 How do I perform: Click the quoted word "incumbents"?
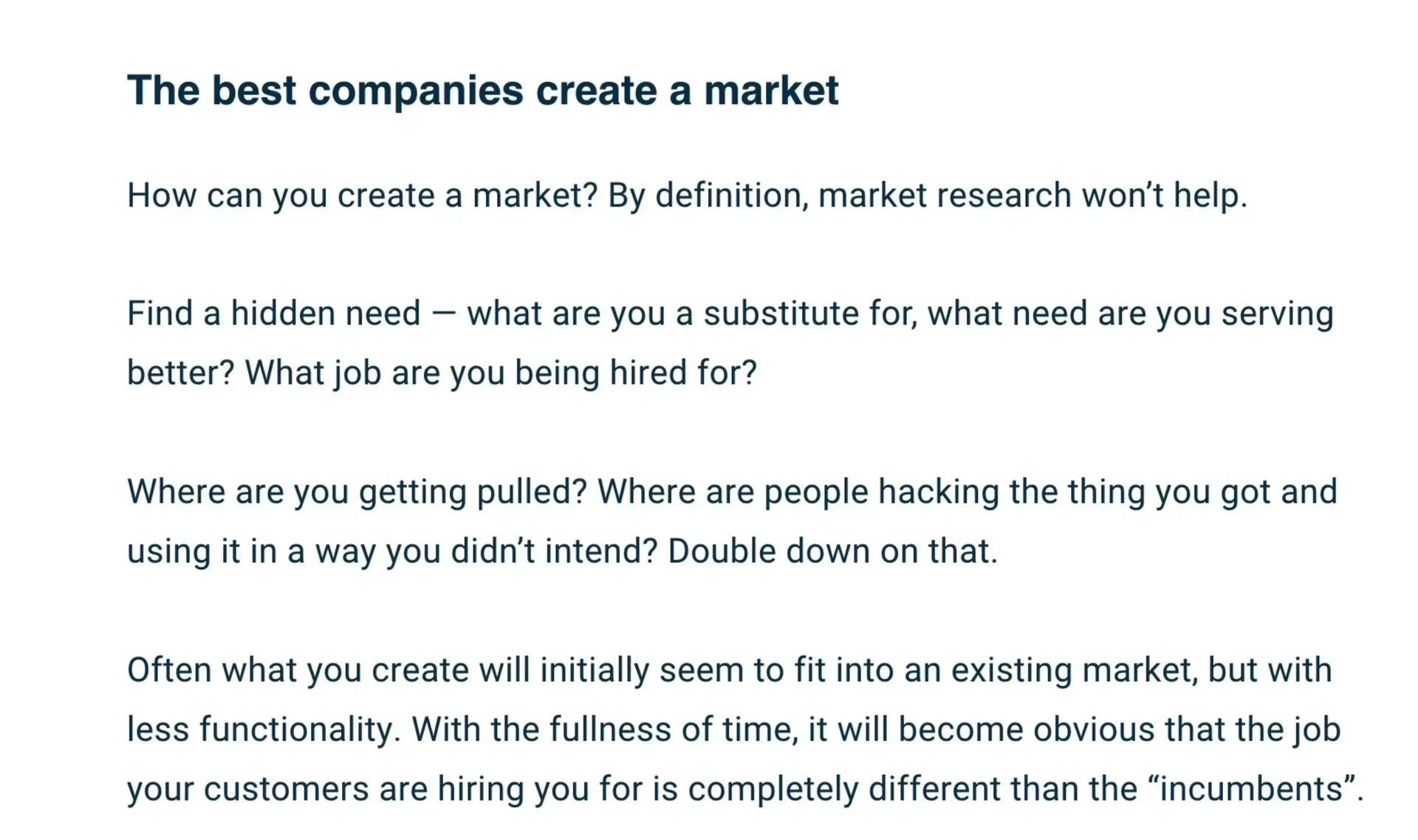tap(1253, 789)
